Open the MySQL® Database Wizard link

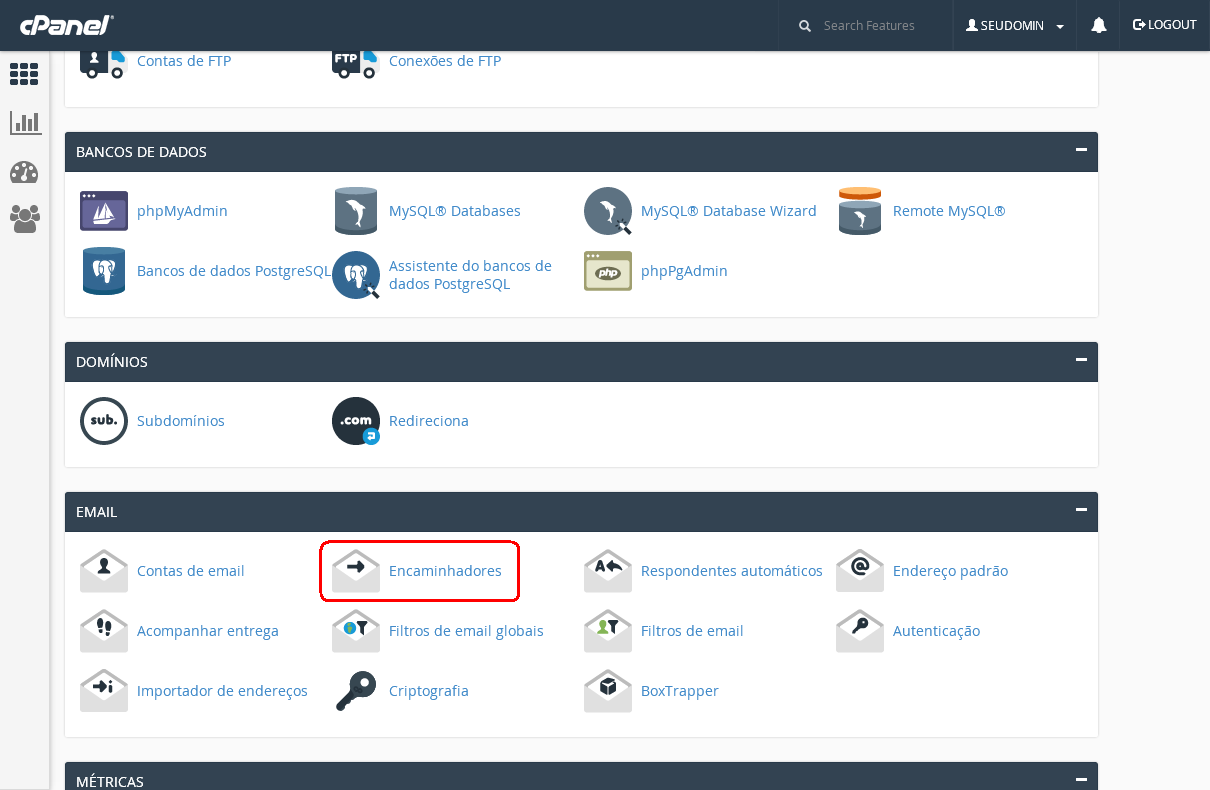pos(729,211)
